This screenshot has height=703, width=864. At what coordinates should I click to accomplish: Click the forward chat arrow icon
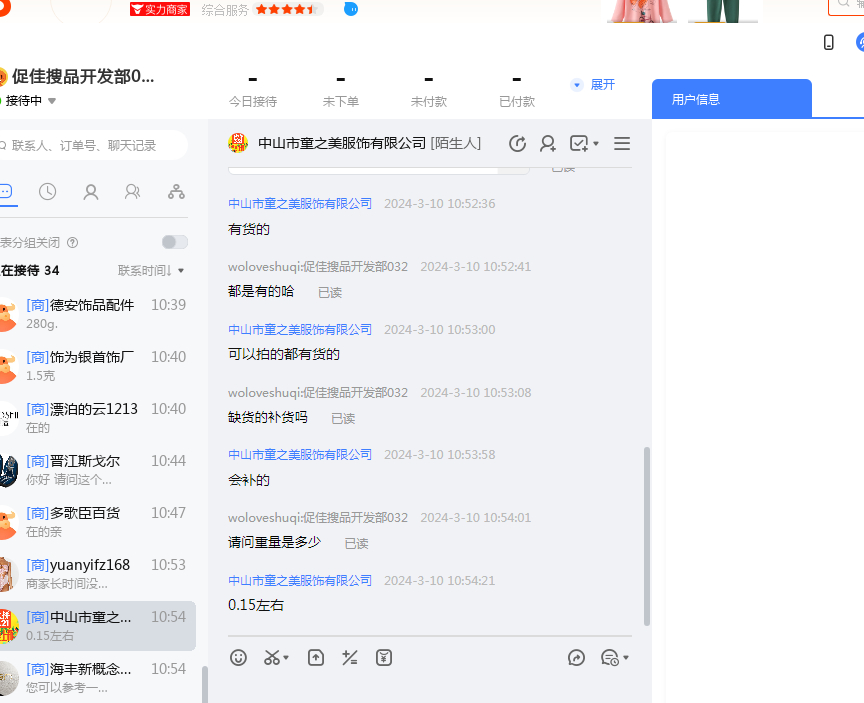coord(576,657)
